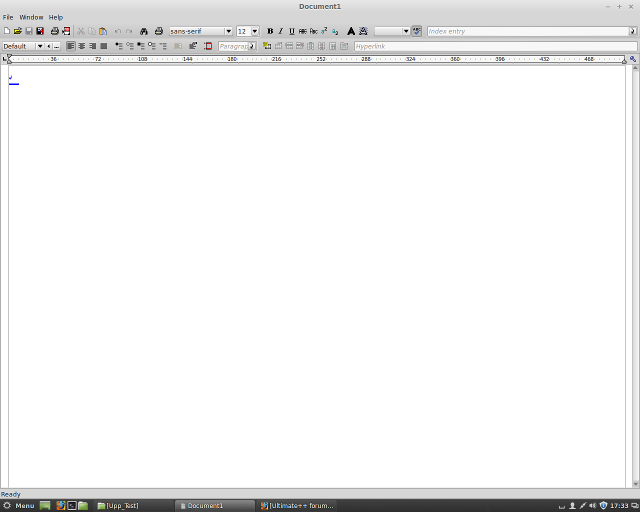Viewport: 640px width, 512px height.
Task: Open the File menu
Action: click(8, 17)
